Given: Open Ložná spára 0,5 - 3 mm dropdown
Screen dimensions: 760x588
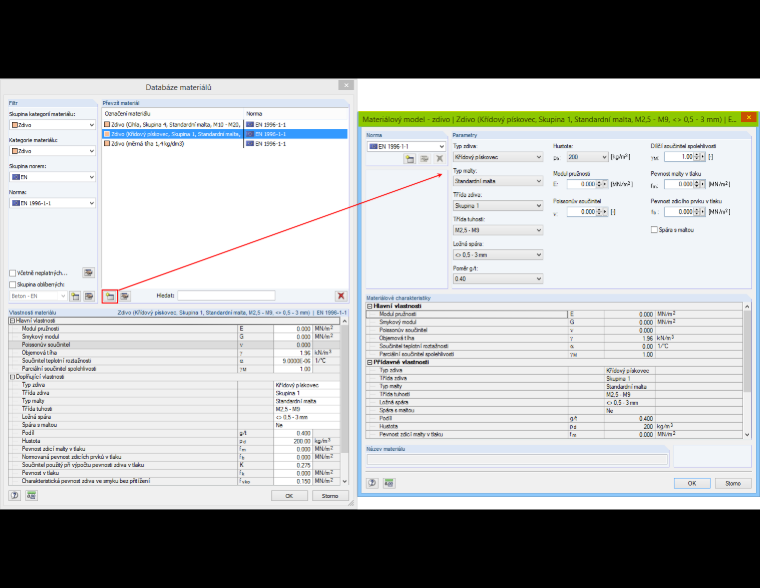Looking at the screenshot, I should pos(498,254).
